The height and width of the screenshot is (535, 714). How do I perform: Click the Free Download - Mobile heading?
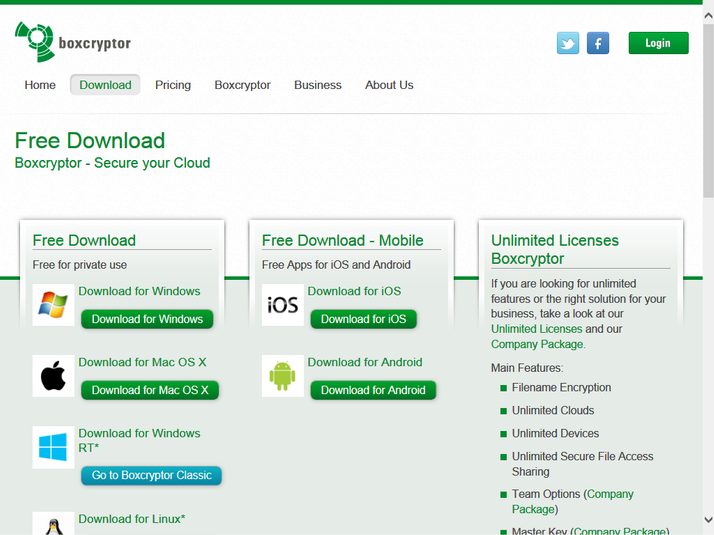click(342, 240)
